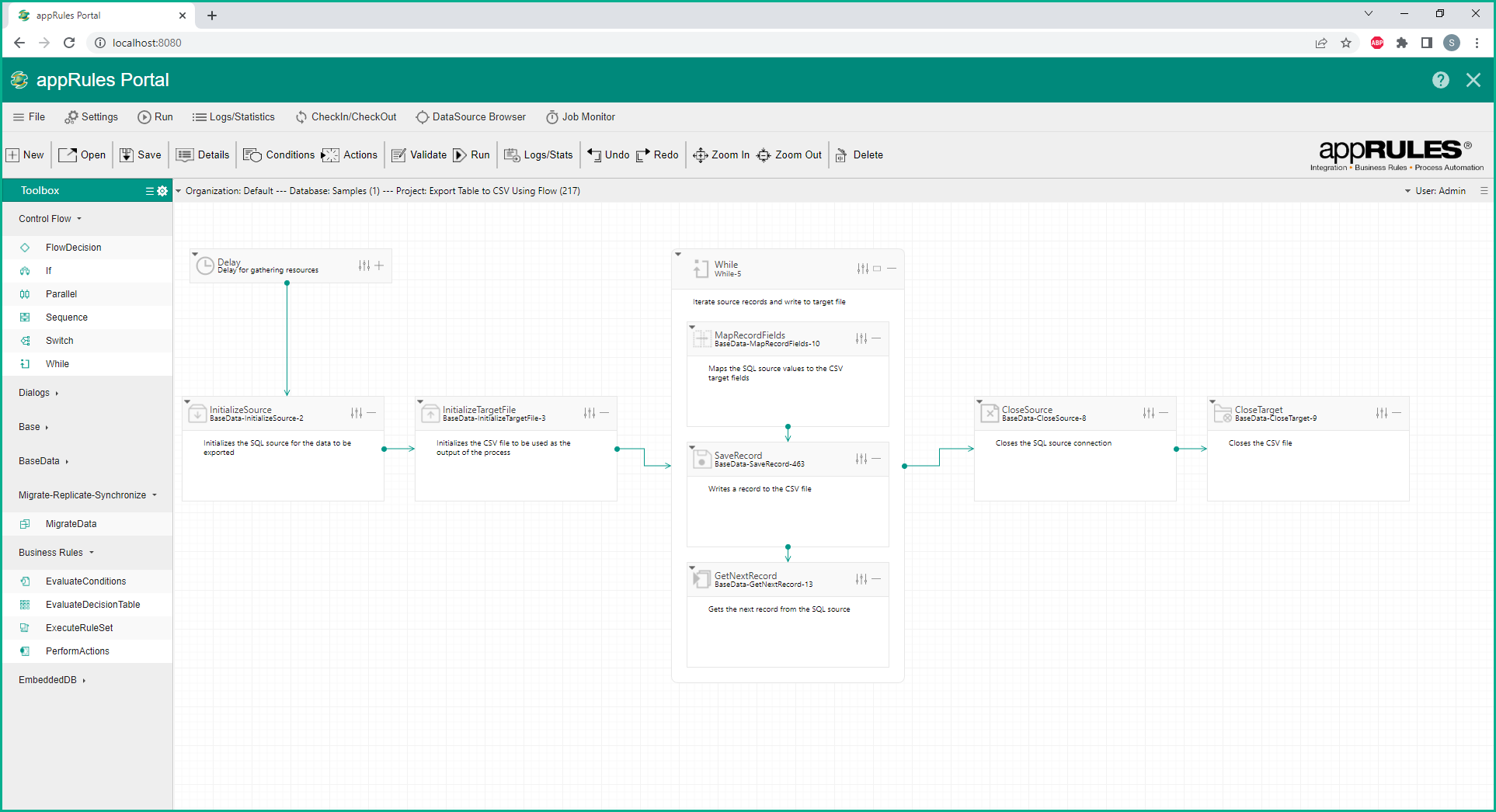This screenshot has width=1496, height=812.
Task: Expand the Delay node with its plus
Action: click(379, 265)
